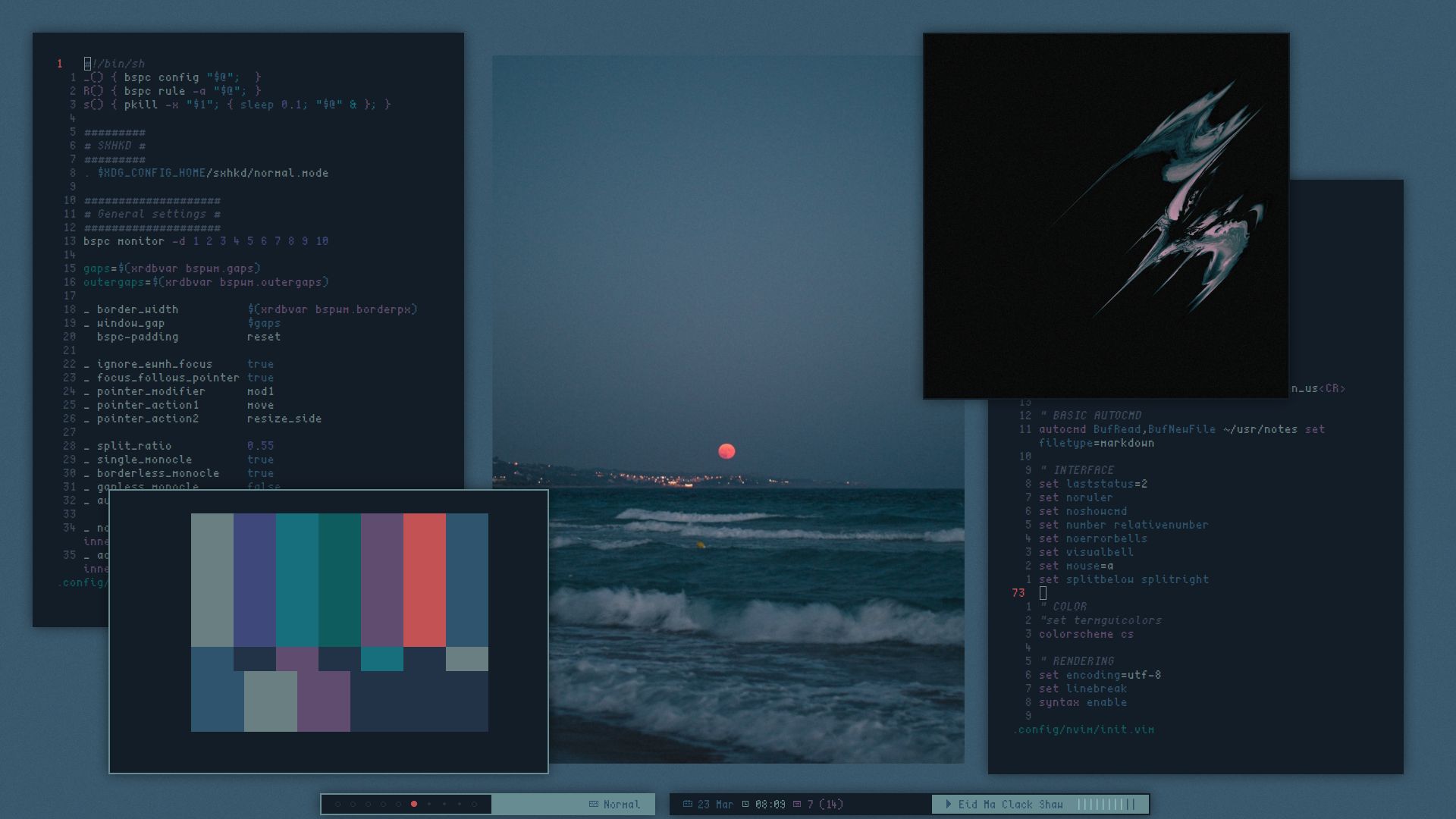Viewport: 1456px width, 819px height.
Task: Click the mail icon showing 7 (14)
Action: (797, 804)
